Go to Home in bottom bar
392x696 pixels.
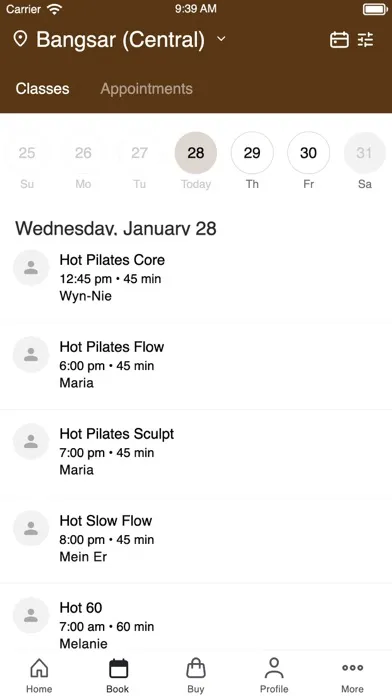(x=39, y=675)
